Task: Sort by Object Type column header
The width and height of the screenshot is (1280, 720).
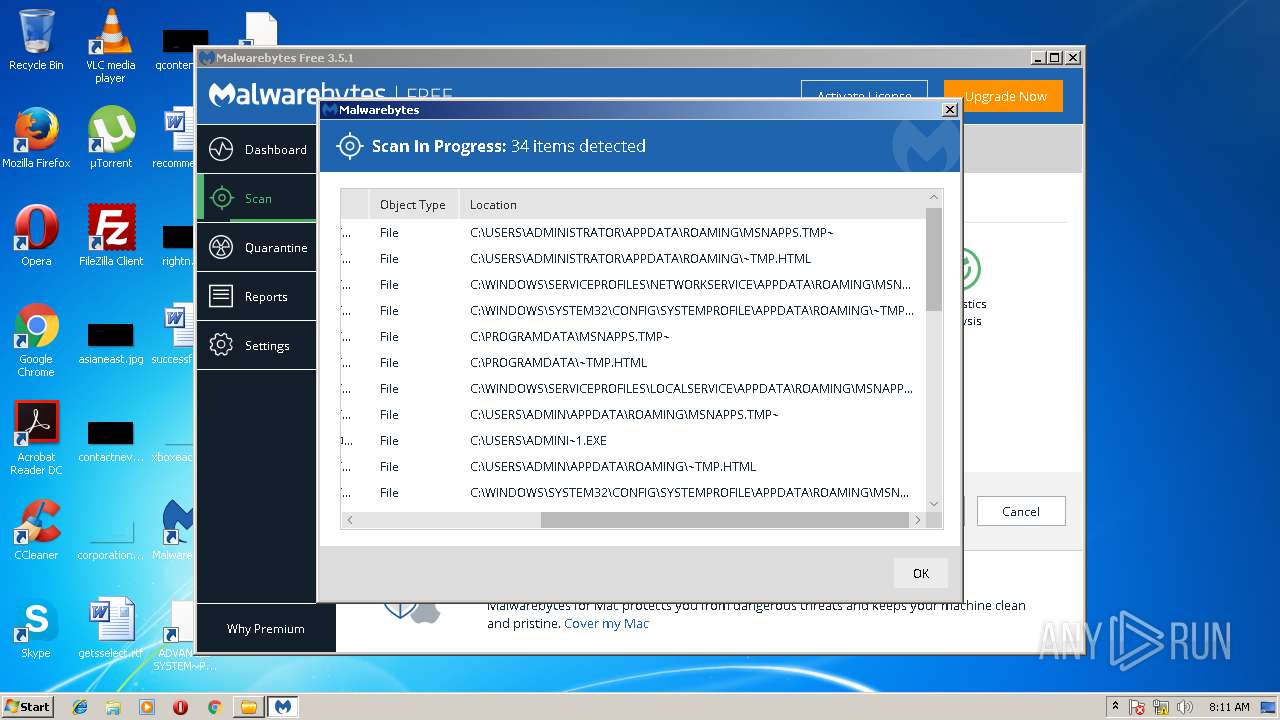Action: 413,205
